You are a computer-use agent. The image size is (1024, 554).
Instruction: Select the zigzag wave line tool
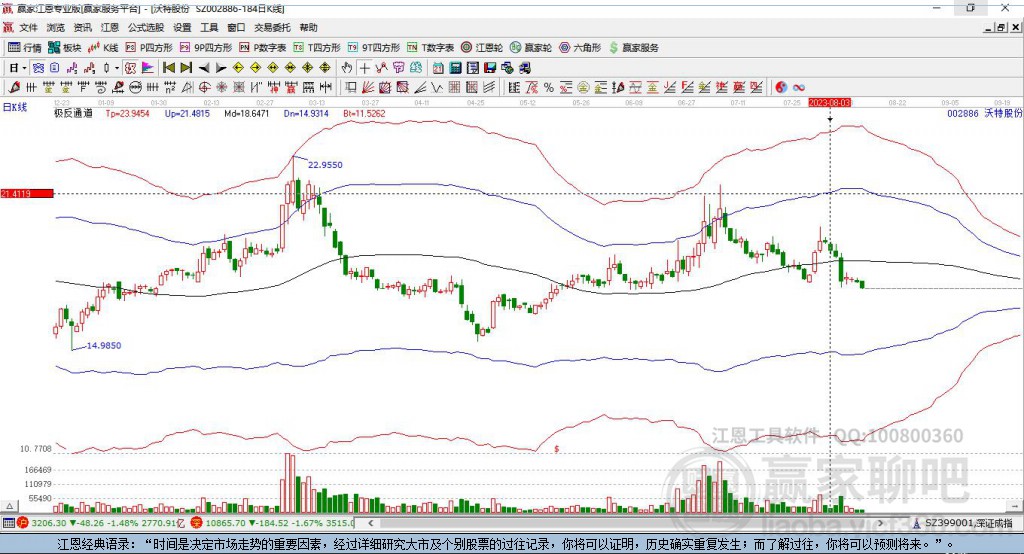436,88
